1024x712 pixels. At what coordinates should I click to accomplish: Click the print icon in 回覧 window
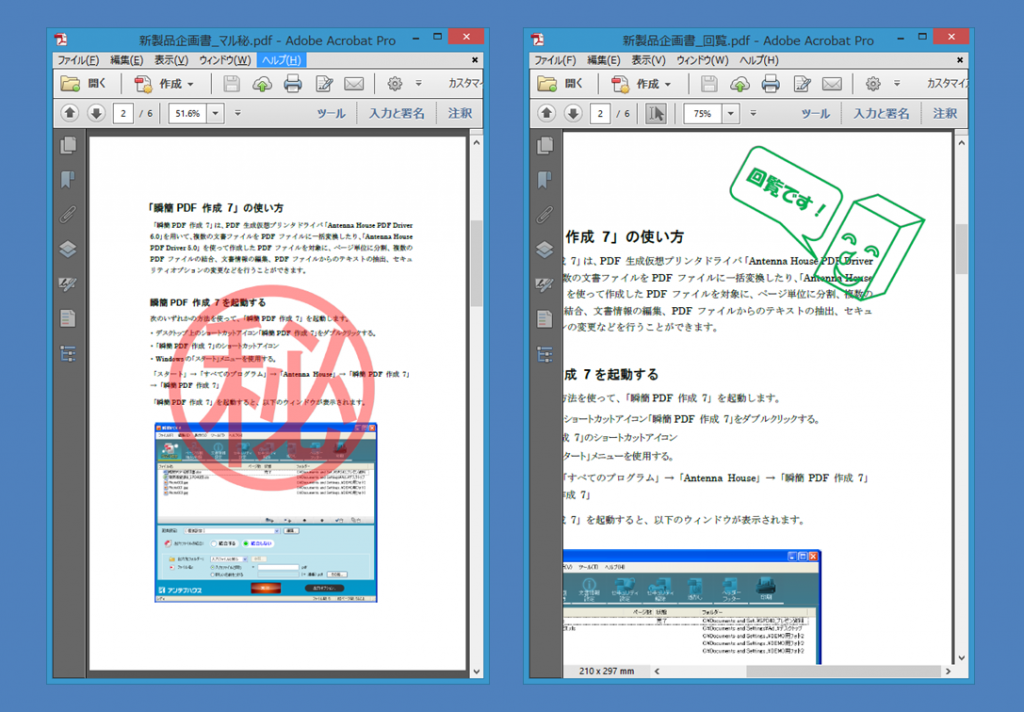[770, 84]
